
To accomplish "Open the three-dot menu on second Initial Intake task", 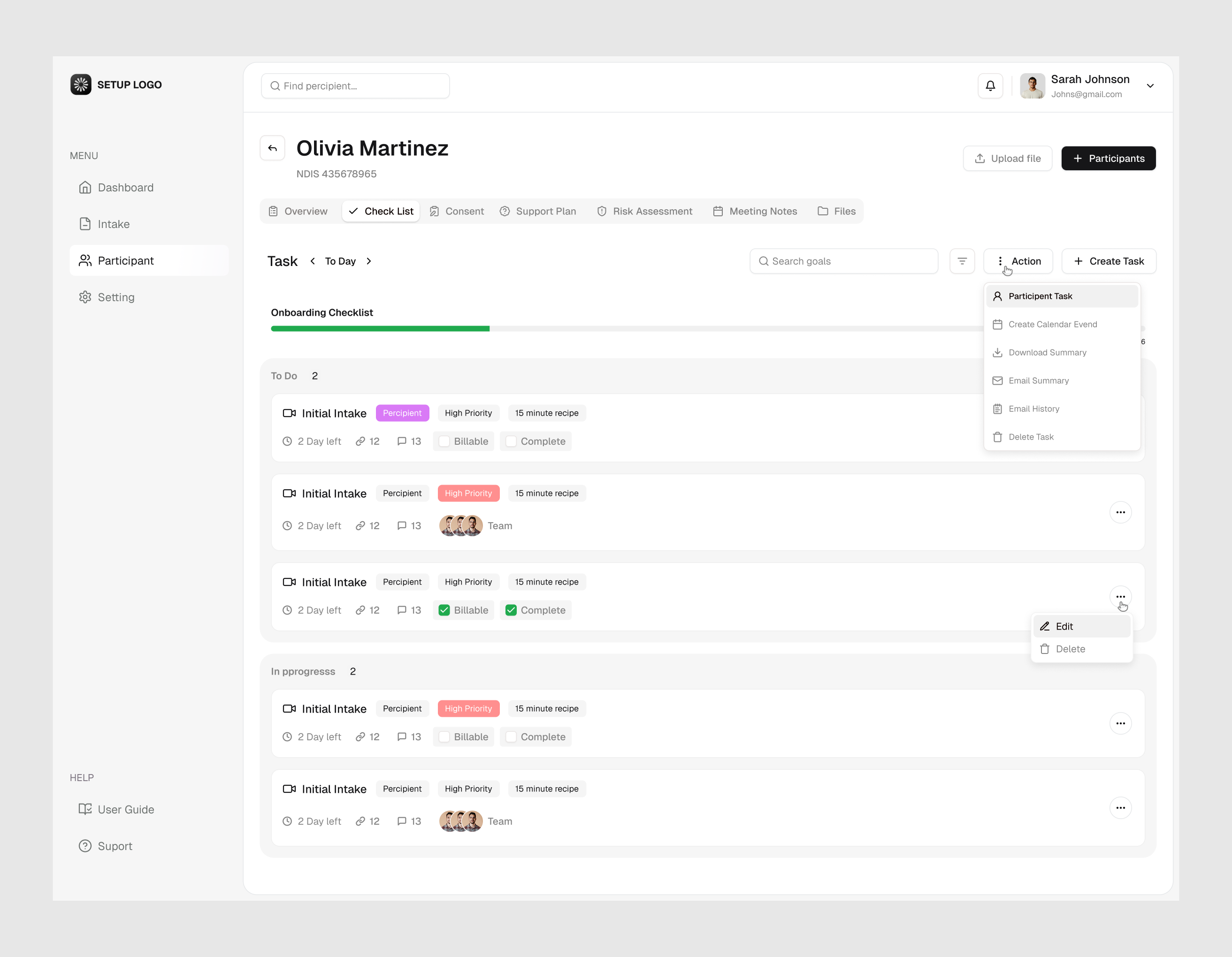I will [x=1121, y=512].
